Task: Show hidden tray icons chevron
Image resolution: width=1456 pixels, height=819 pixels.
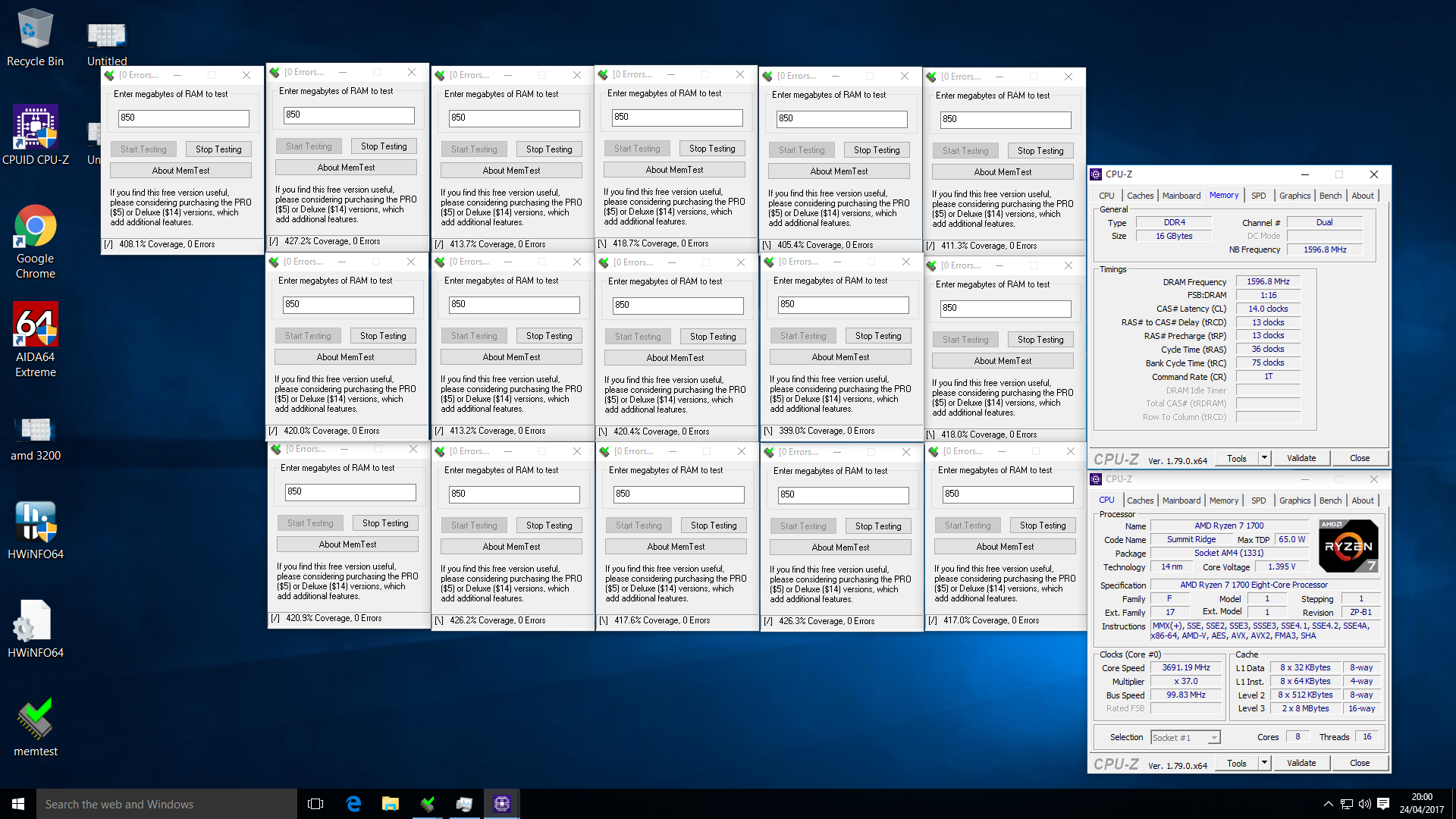Action: coord(1328,804)
